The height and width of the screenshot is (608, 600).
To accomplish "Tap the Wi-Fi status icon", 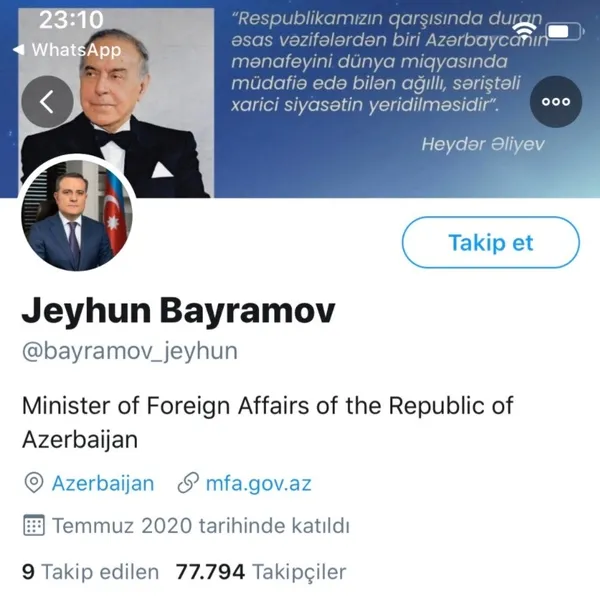I will (524, 30).
